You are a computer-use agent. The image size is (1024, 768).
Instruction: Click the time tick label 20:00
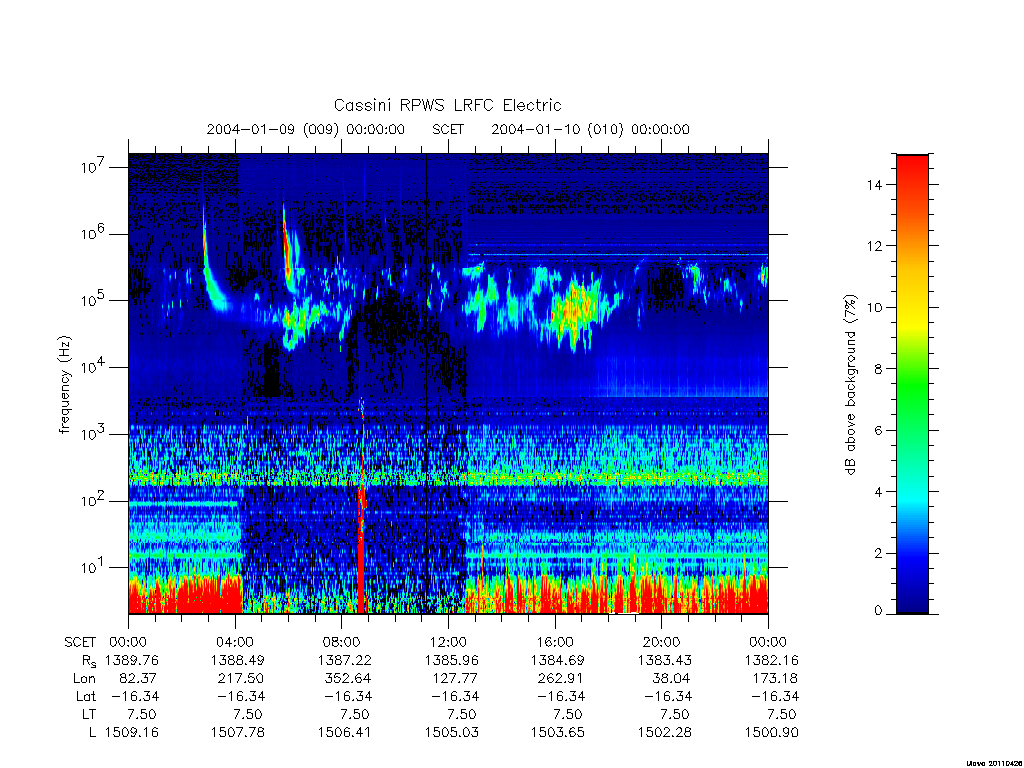click(x=661, y=642)
